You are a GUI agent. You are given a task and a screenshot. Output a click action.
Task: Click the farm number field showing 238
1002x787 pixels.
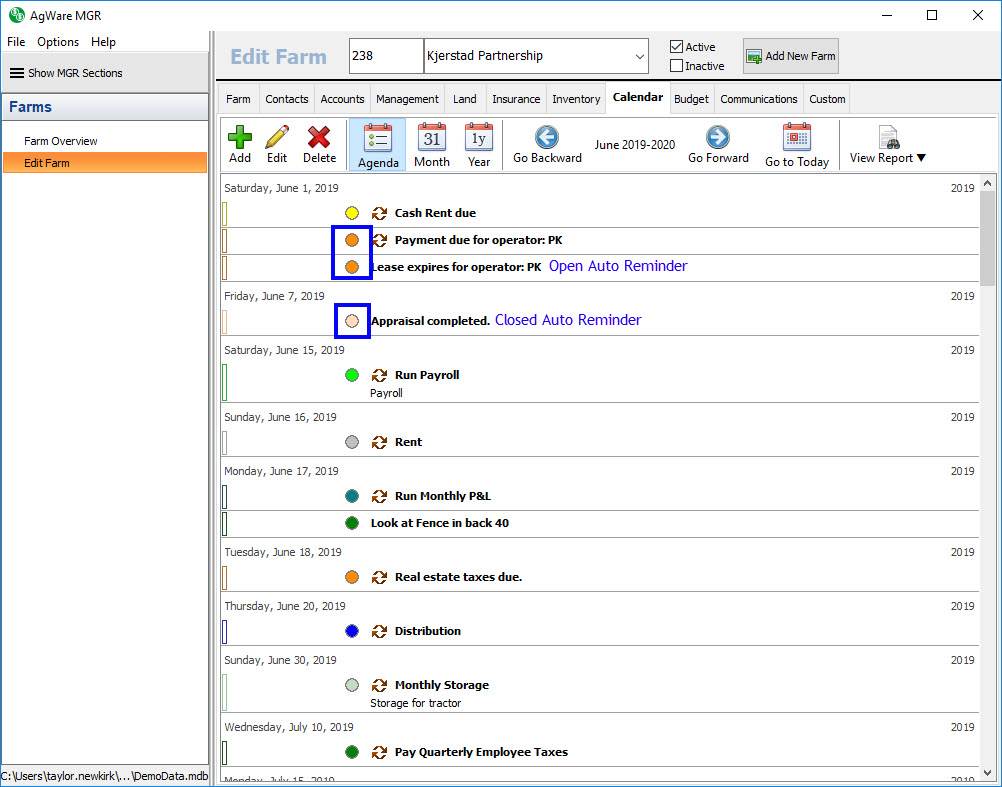385,56
